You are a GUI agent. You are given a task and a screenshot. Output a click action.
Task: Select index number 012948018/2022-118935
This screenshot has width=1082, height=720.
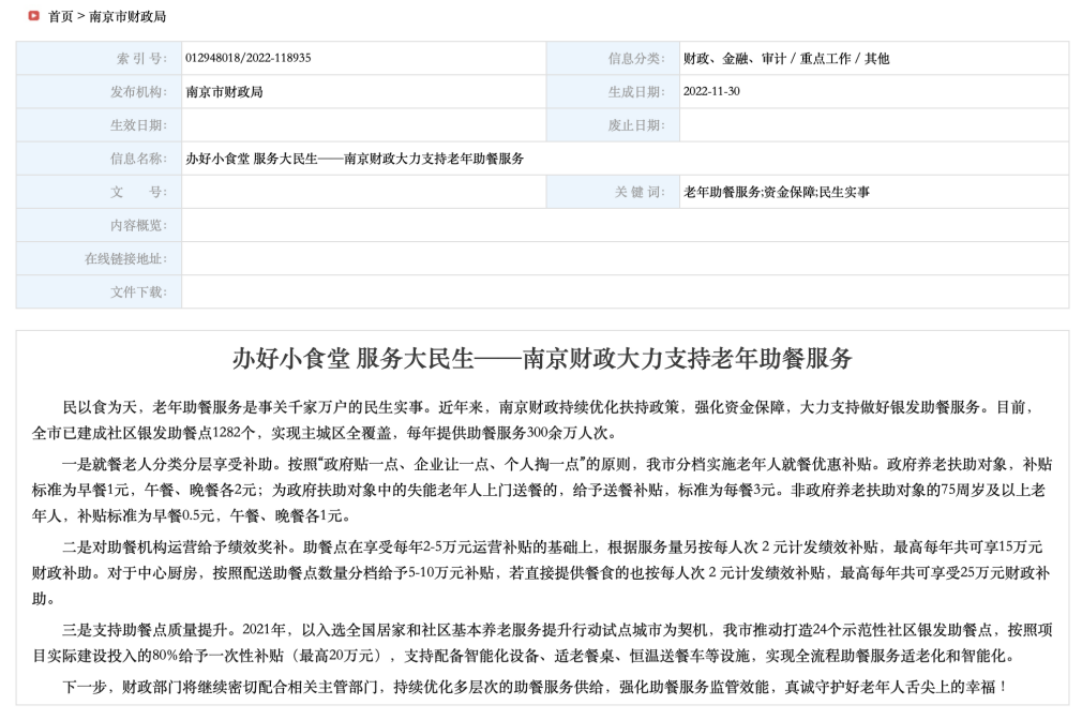[x=248, y=58]
